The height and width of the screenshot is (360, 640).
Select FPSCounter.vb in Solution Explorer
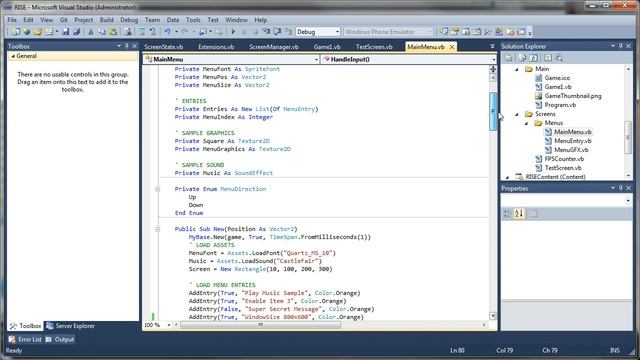tap(564, 159)
